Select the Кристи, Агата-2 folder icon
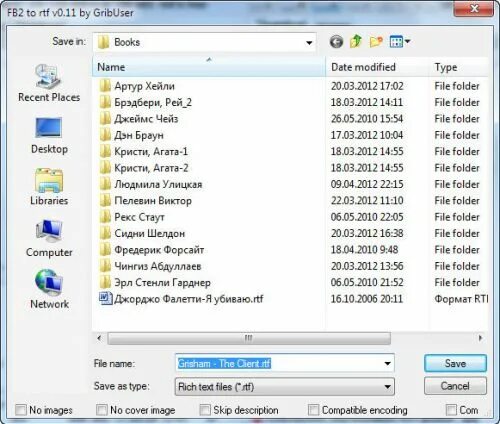The width and height of the screenshot is (500, 424). (105, 168)
